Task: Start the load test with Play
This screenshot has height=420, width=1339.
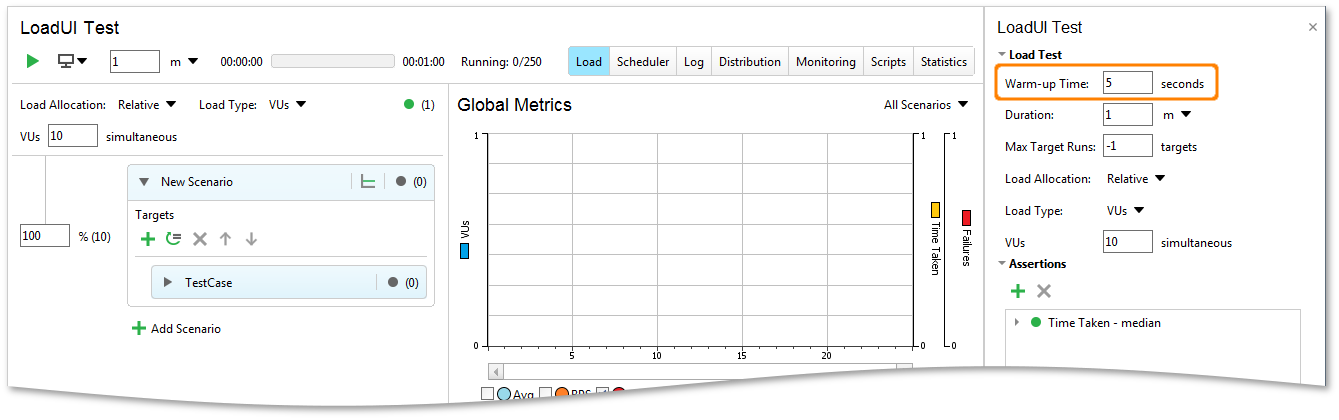Action: coord(33,61)
